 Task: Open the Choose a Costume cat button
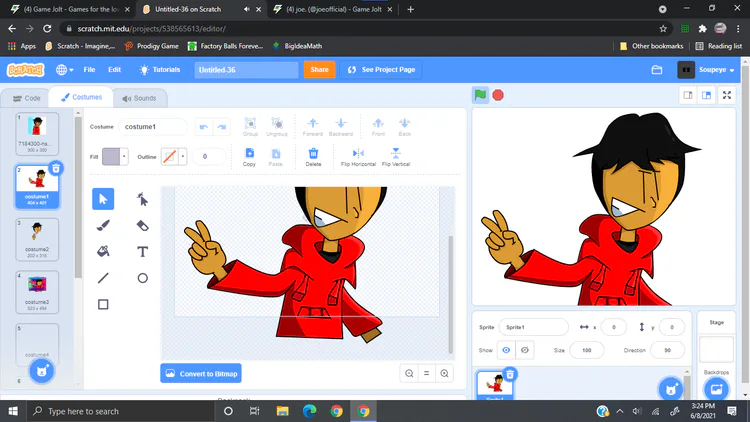point(42,371)
